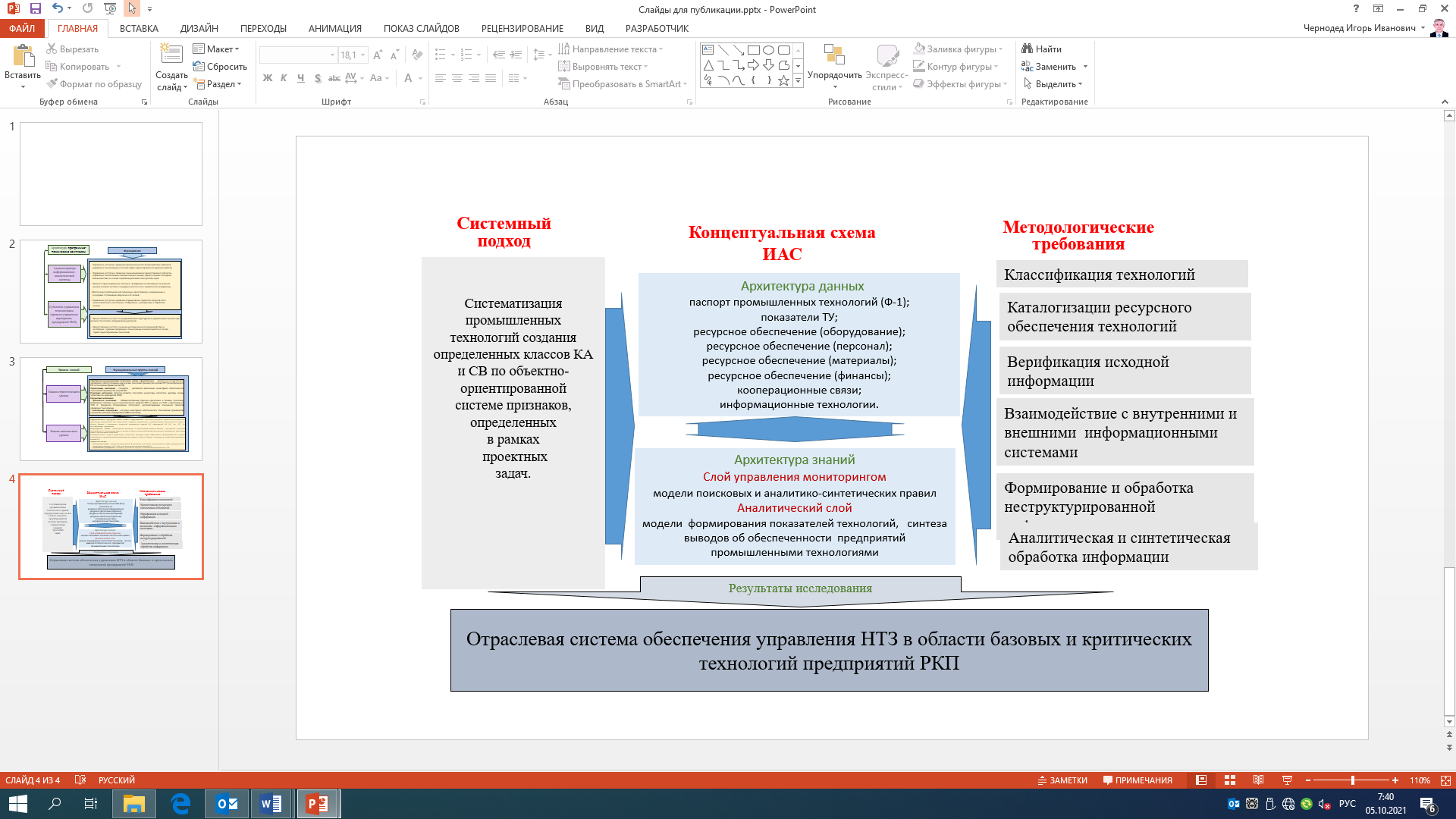
Task: Click the Undo arrow icon
Action: pyautogui.click(x=58, y=8)
